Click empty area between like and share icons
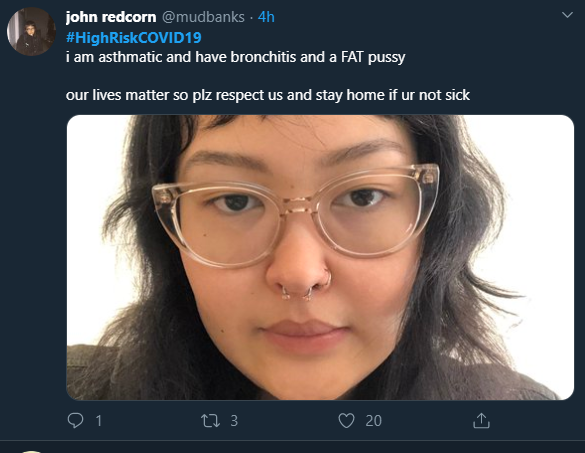 pos(427,421)
